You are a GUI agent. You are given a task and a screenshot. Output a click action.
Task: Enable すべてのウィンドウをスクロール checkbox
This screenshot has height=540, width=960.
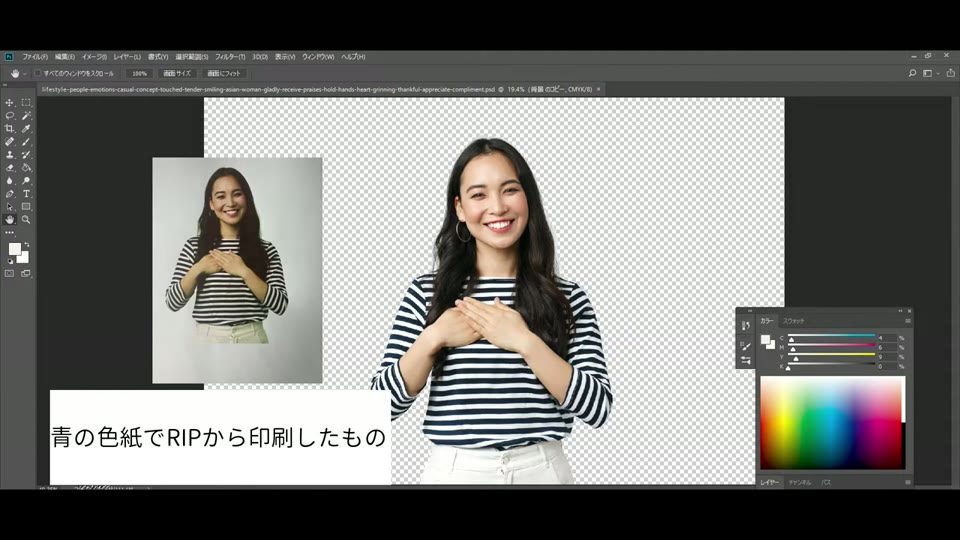coord(37,73)
